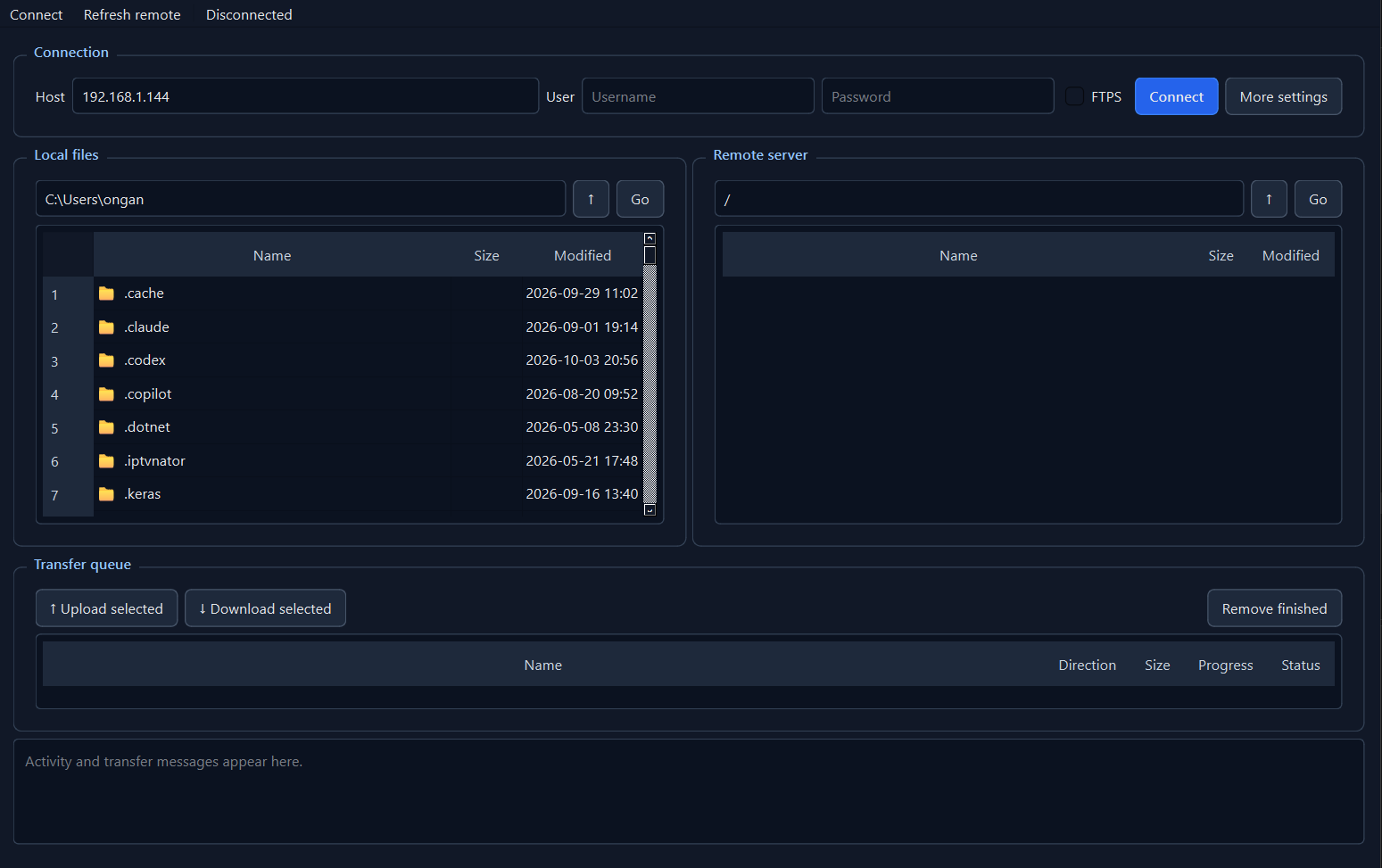
Task: Click the .claude folder icon
Action: pyautogui.click(x=106, y=327)
